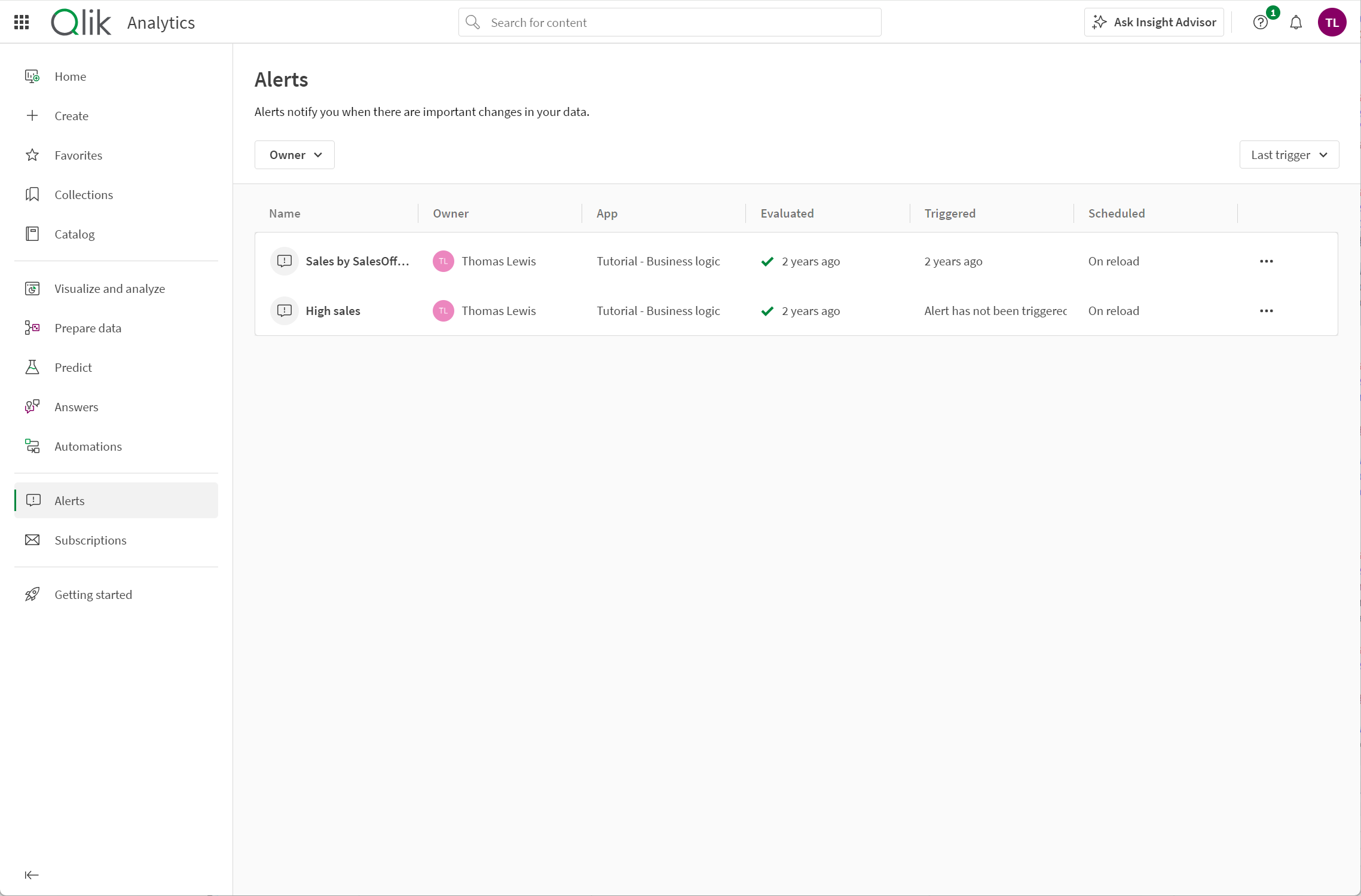
Task: Open Ask Insight Advisor panel
Action: 1154,22
